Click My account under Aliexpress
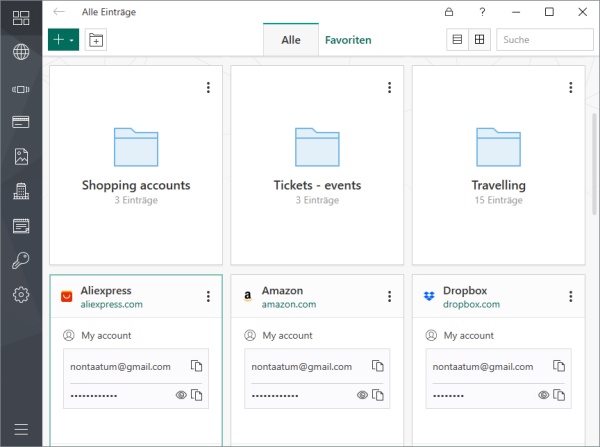This screenshot has width=600, height=447. (106, 336)
